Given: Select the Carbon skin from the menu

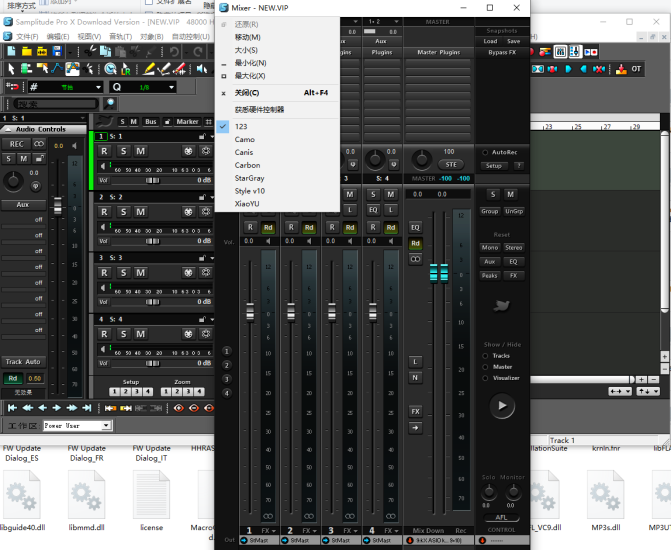Looking at the screenshot, I should (247, 165).
